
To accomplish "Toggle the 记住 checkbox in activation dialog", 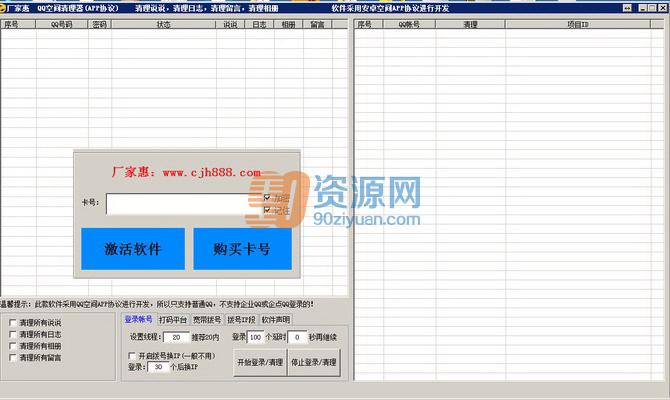I will pos(267,210).
